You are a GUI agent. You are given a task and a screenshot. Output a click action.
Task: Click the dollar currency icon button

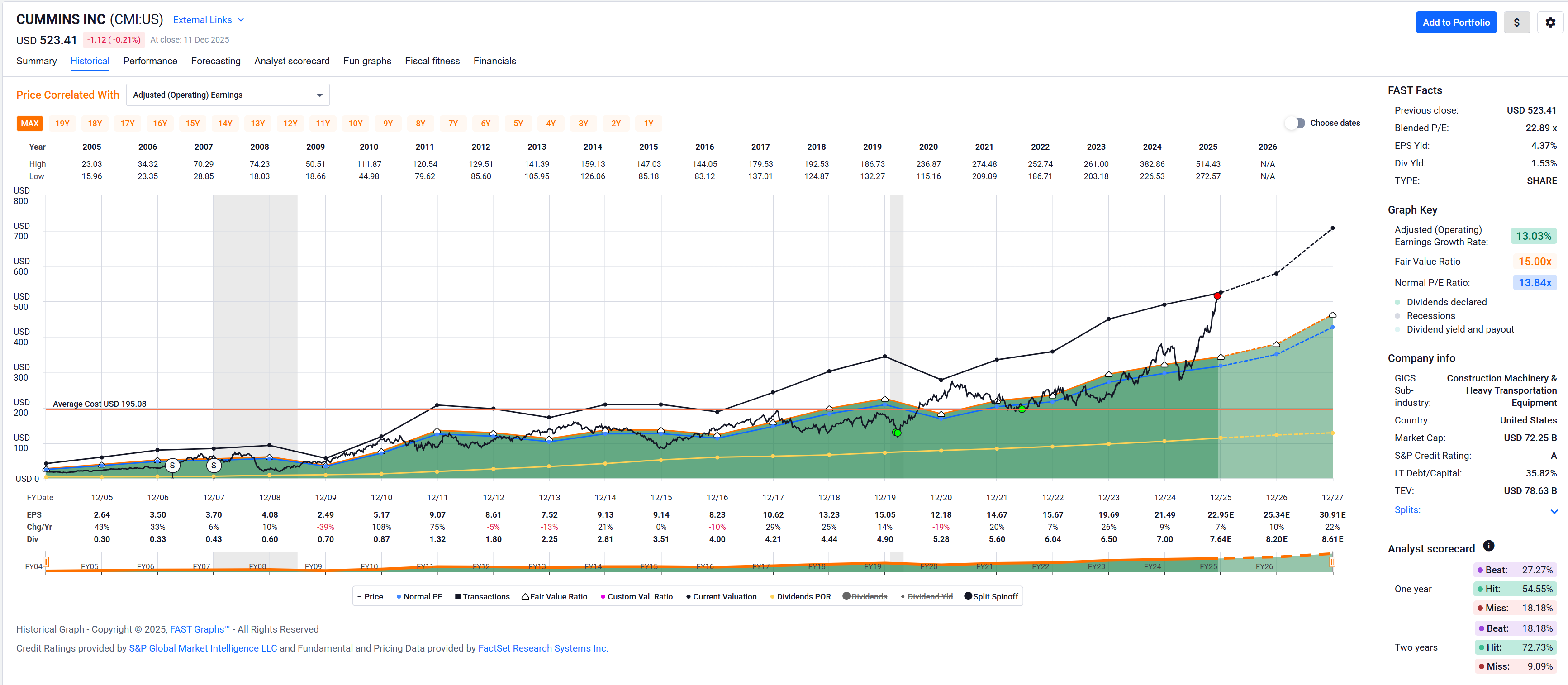1516,23
